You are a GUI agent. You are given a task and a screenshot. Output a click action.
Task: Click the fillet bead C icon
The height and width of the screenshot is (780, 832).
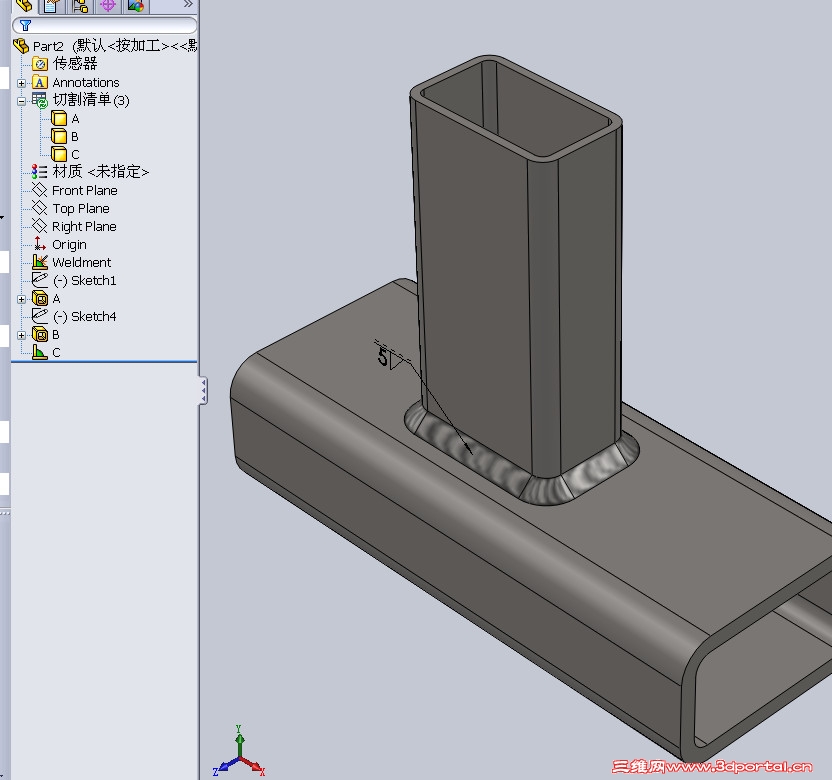point(40,352)
